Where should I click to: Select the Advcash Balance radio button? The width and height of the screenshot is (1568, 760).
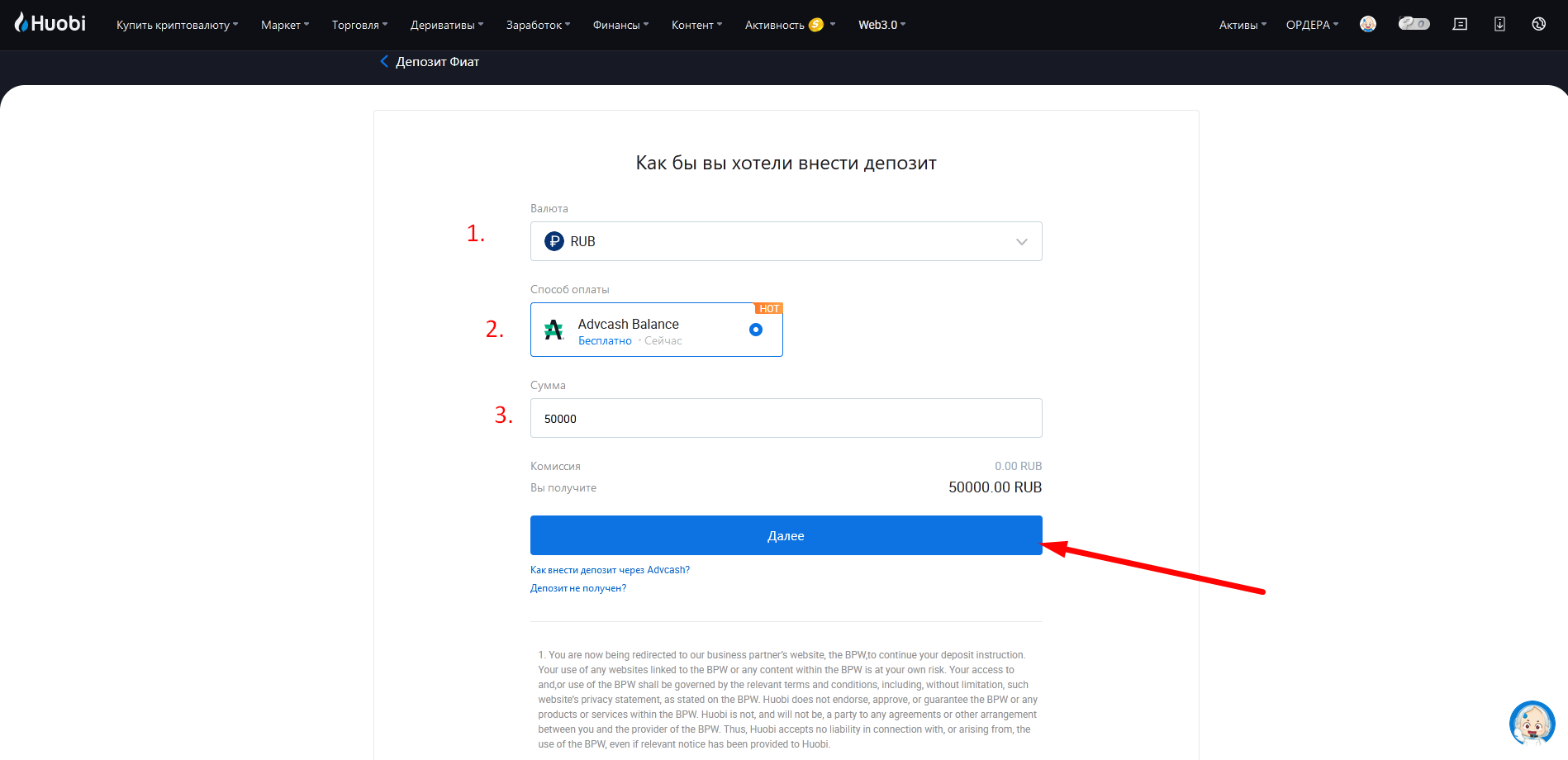click(756, 329)
